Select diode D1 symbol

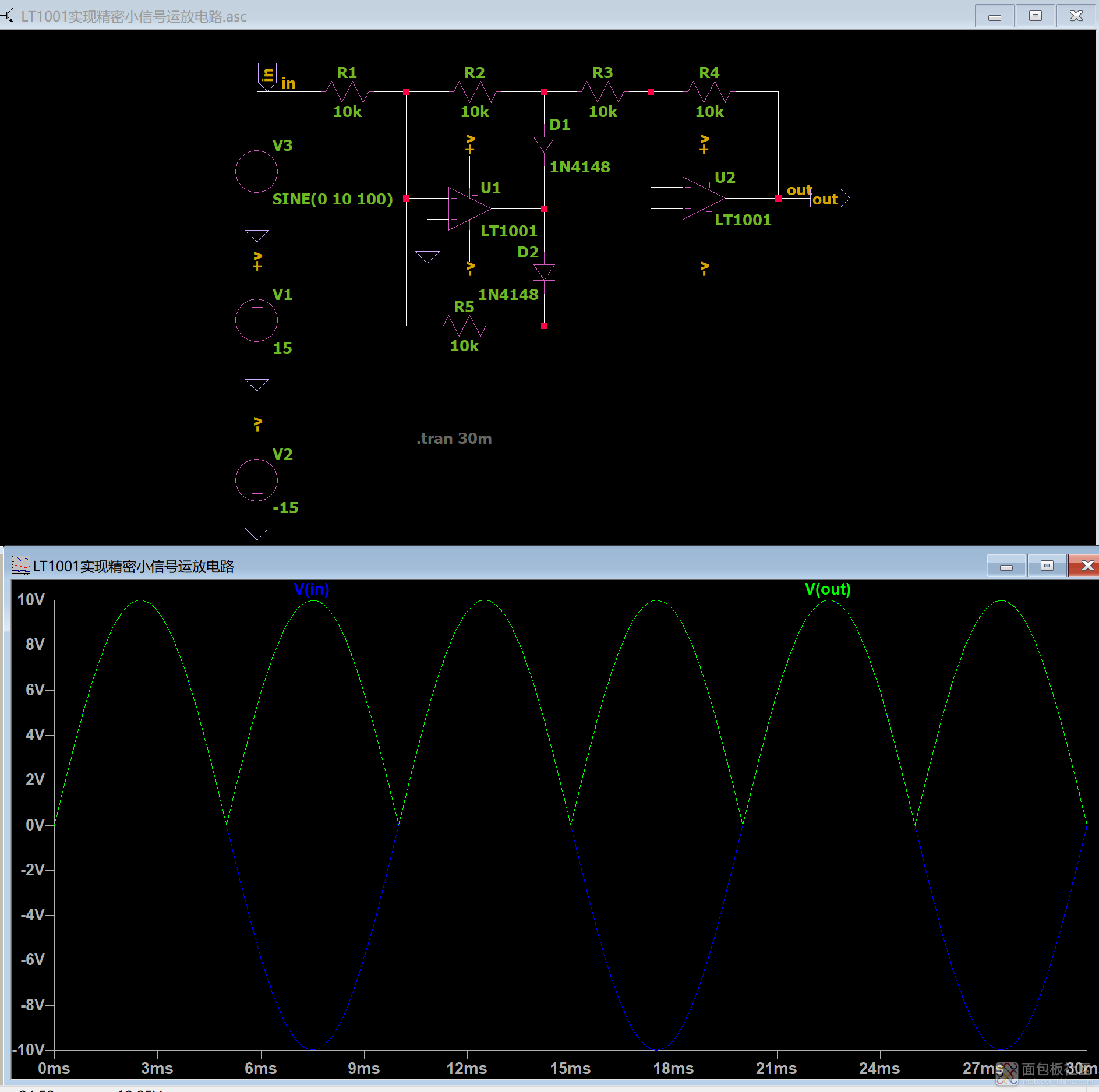point(544,145)
